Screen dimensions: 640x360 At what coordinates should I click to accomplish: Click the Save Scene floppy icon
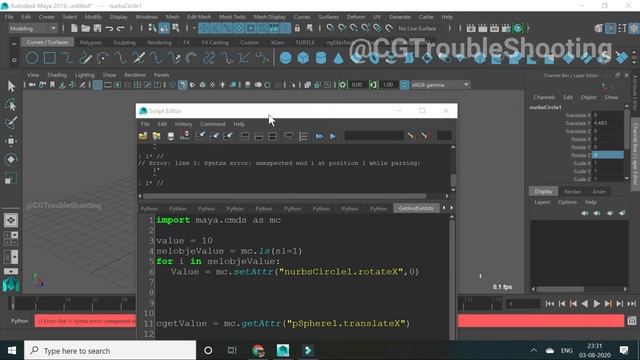click(97, 28)
